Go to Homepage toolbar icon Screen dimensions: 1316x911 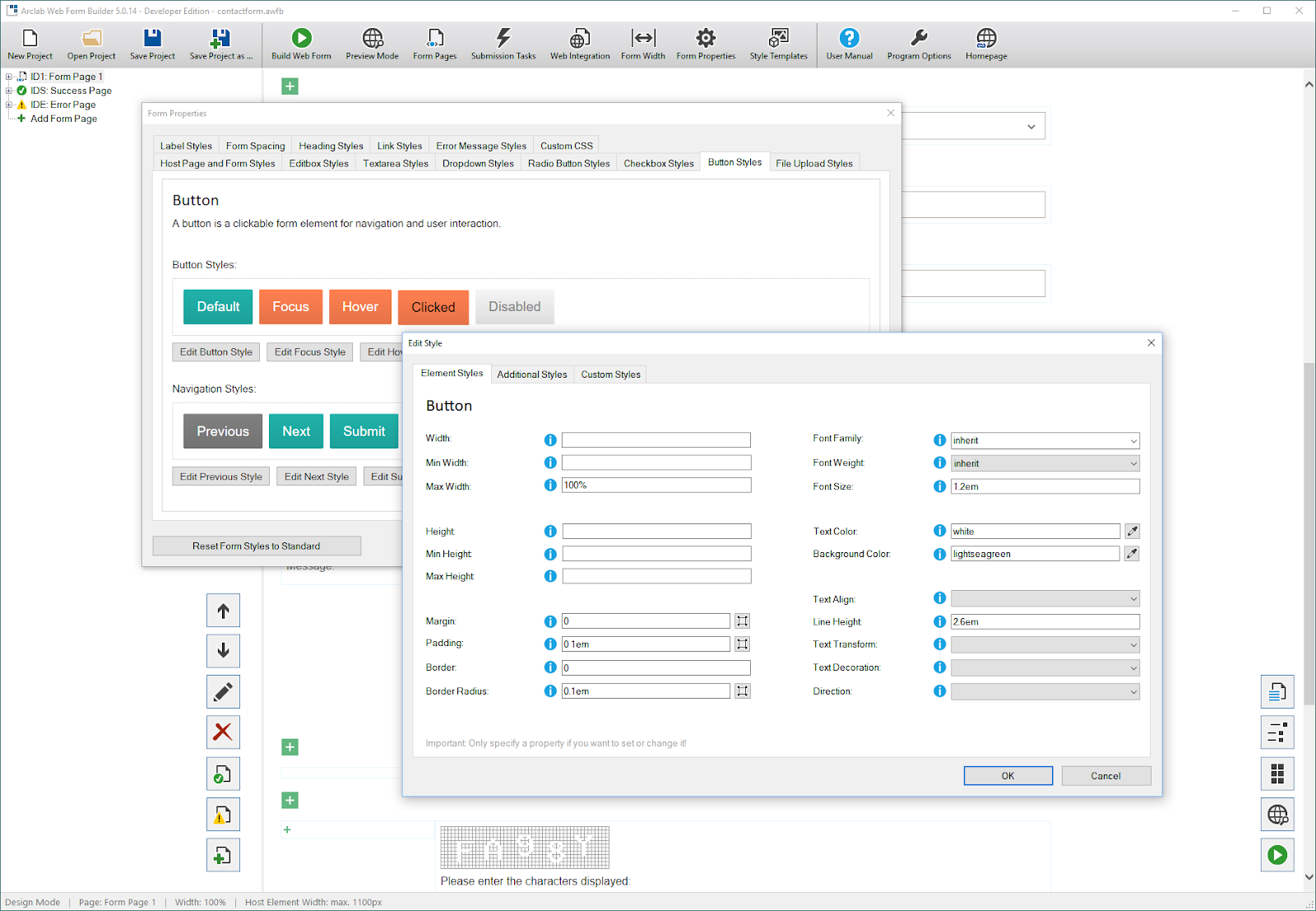(986, 44)
